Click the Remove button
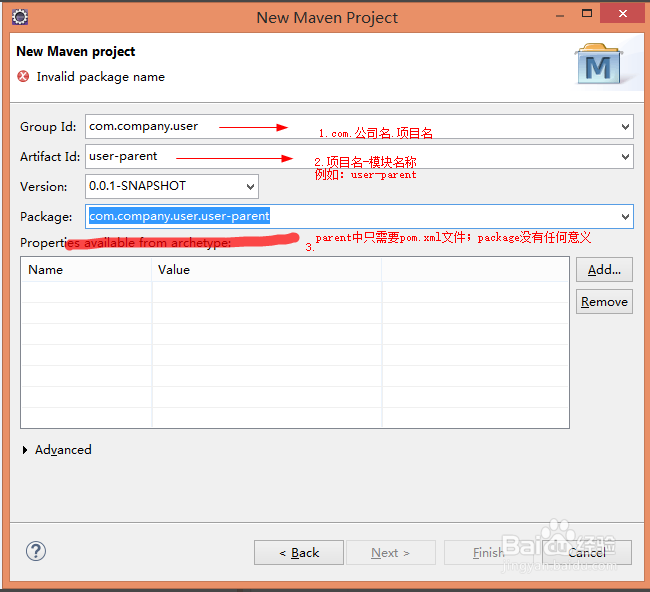This screenshot has width=650, height=592. 604,301
